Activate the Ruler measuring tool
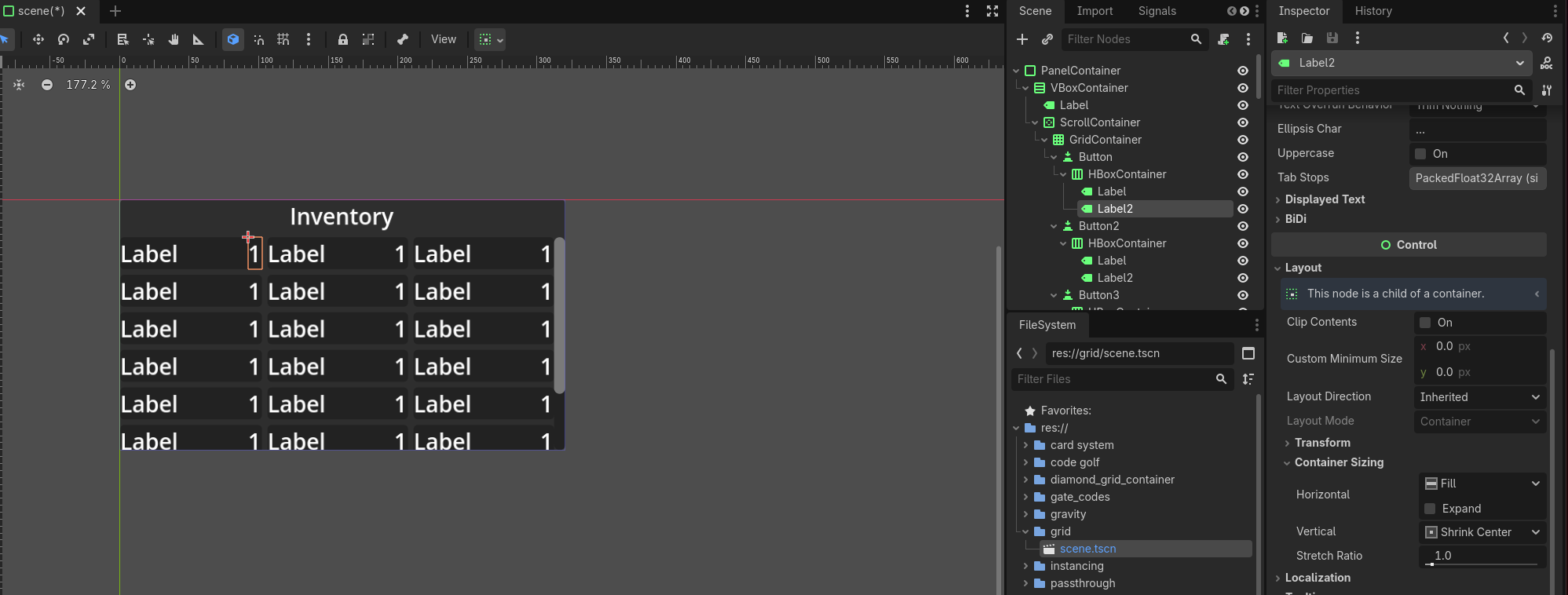The width and height of the screenshot is (1568, 595). coord(199,39)
